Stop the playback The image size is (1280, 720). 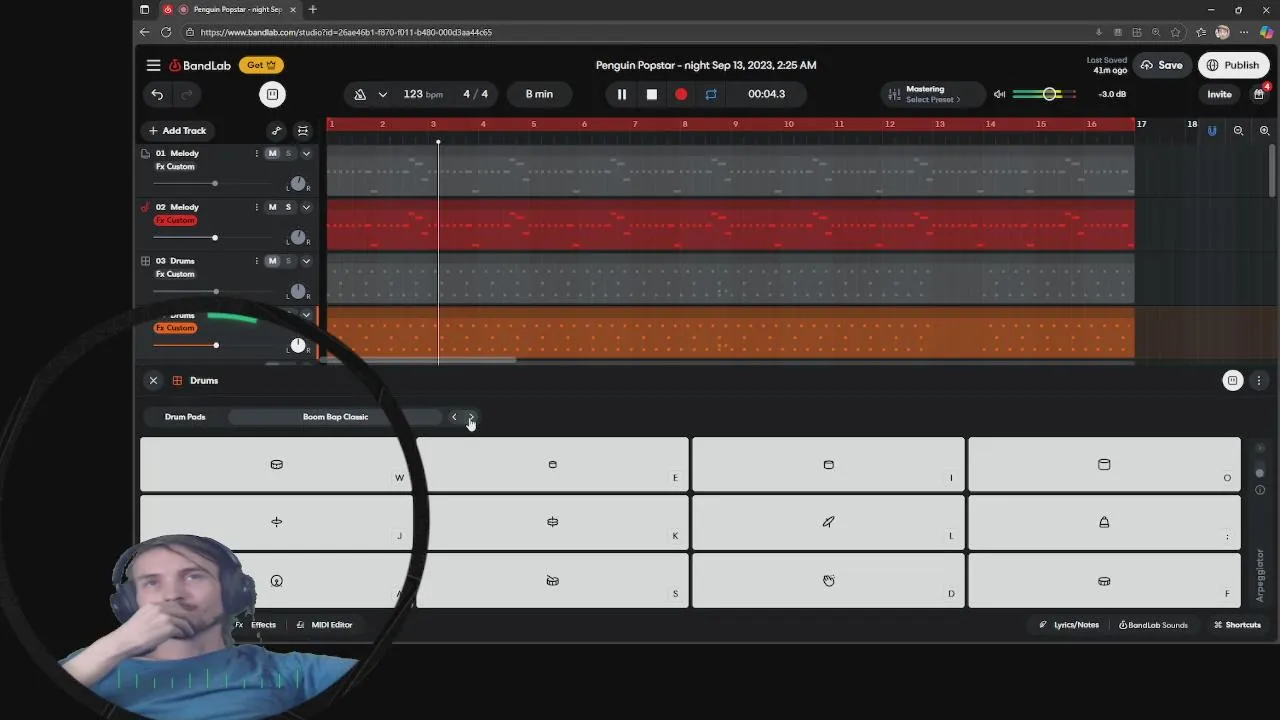tap(651, 94)
